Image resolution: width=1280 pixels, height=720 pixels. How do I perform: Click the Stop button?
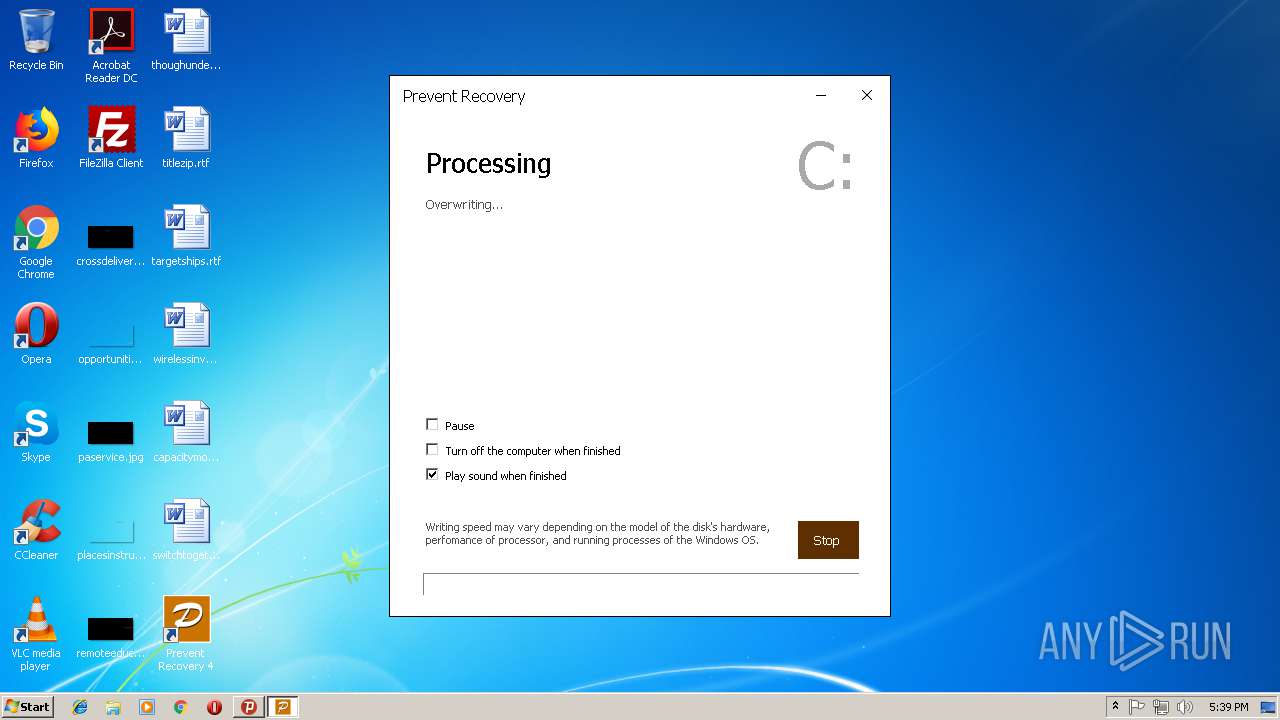[828, 540]
